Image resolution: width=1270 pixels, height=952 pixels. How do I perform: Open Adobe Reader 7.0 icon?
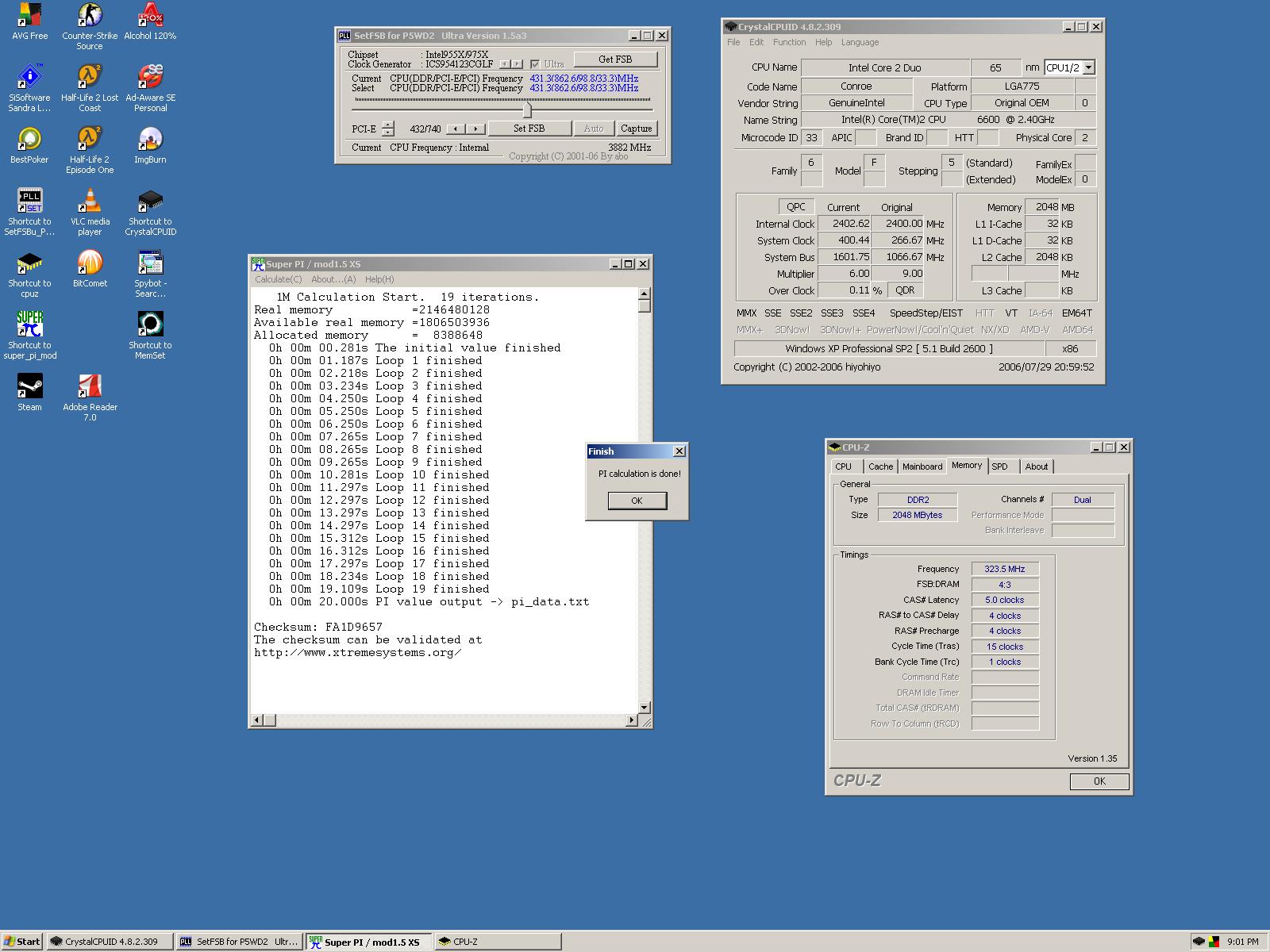pos(90,397)
